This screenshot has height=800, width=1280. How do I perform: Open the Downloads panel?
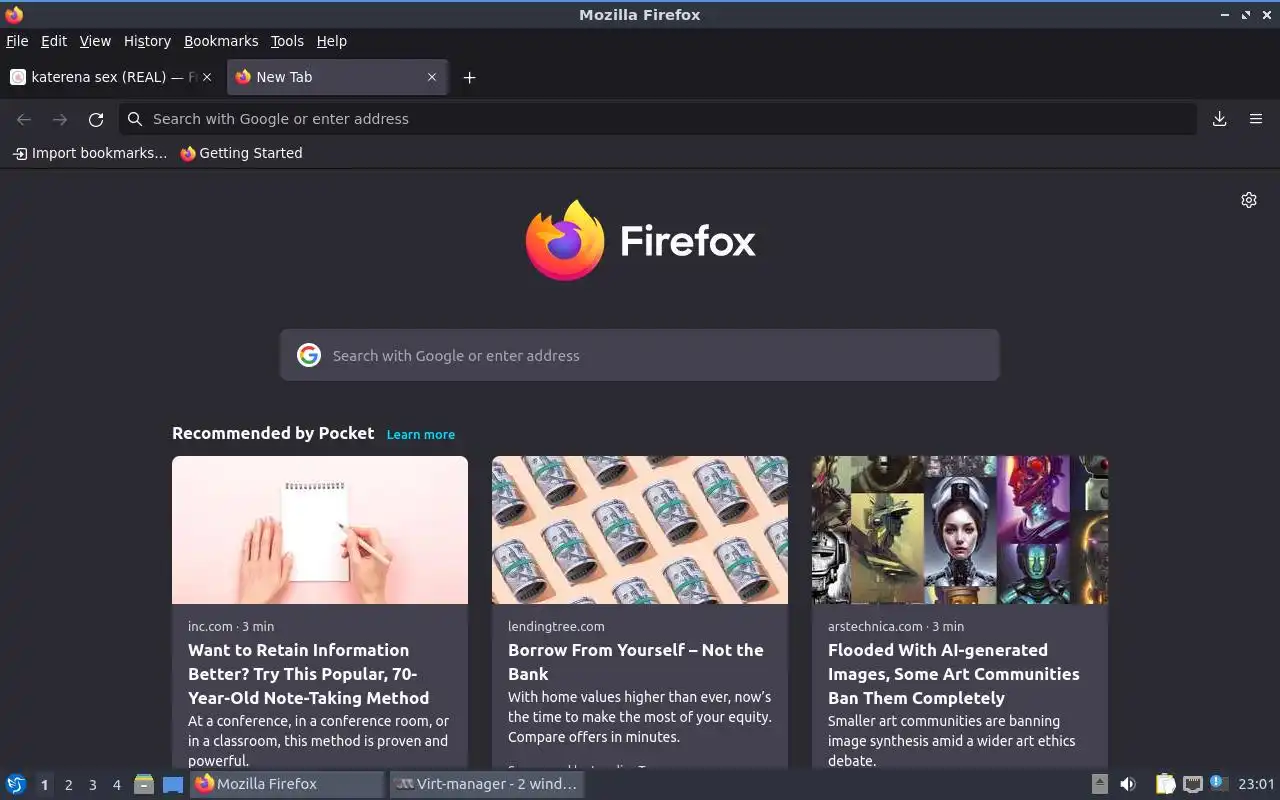click(1220, 119)
